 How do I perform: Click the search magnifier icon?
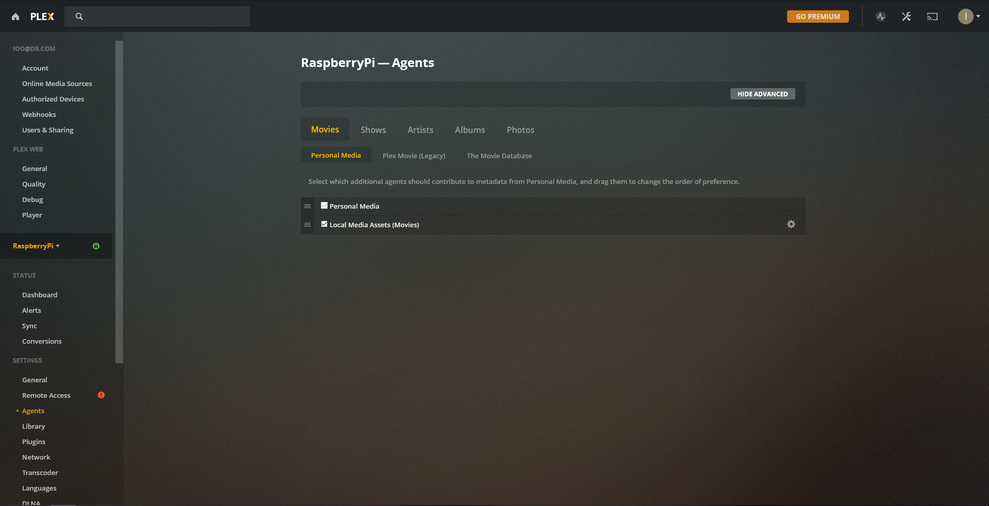(x=79, y=17)
